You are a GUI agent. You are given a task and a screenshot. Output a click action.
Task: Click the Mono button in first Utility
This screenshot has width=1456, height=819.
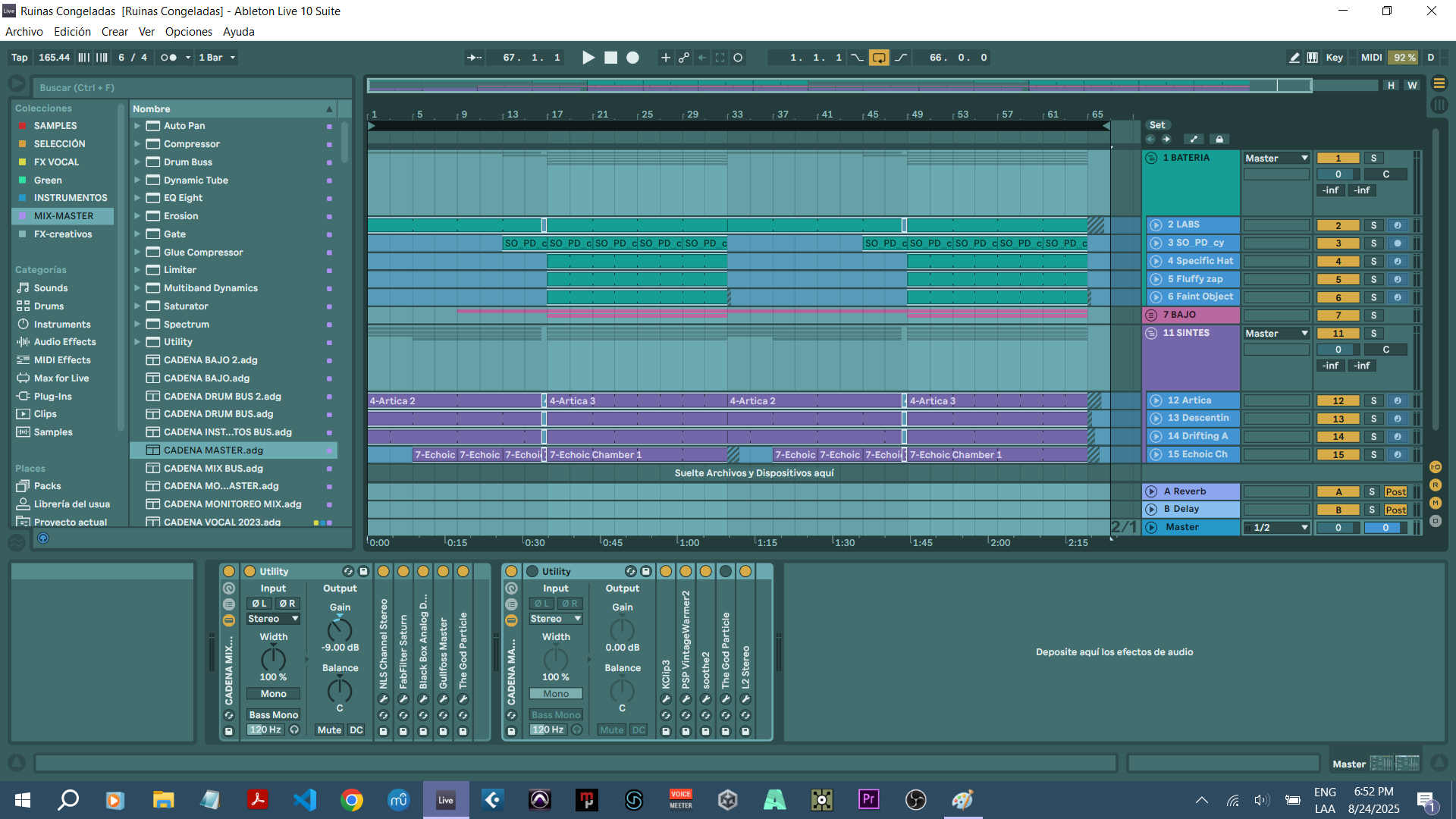pyautogui.click(x=273, y=694)
